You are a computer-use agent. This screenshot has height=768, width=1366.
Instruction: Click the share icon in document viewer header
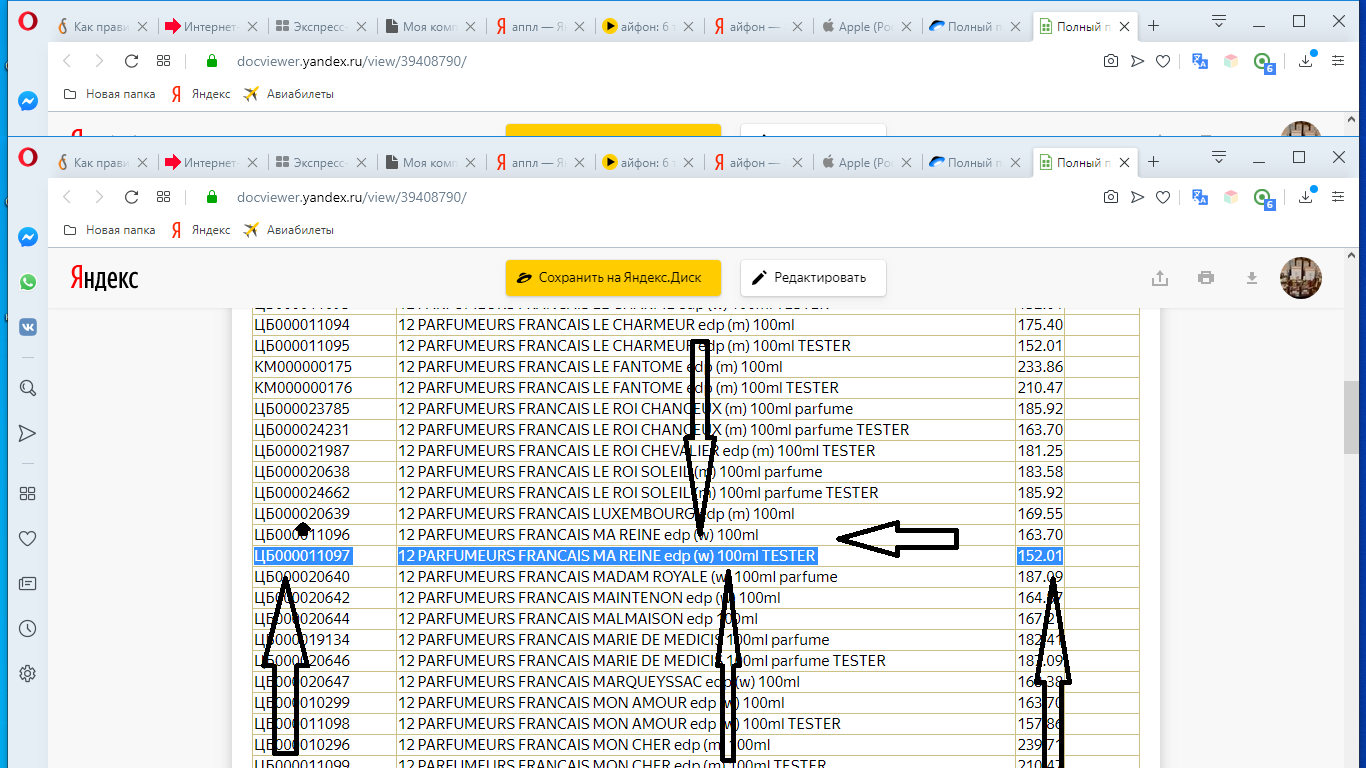point(1160,278)
